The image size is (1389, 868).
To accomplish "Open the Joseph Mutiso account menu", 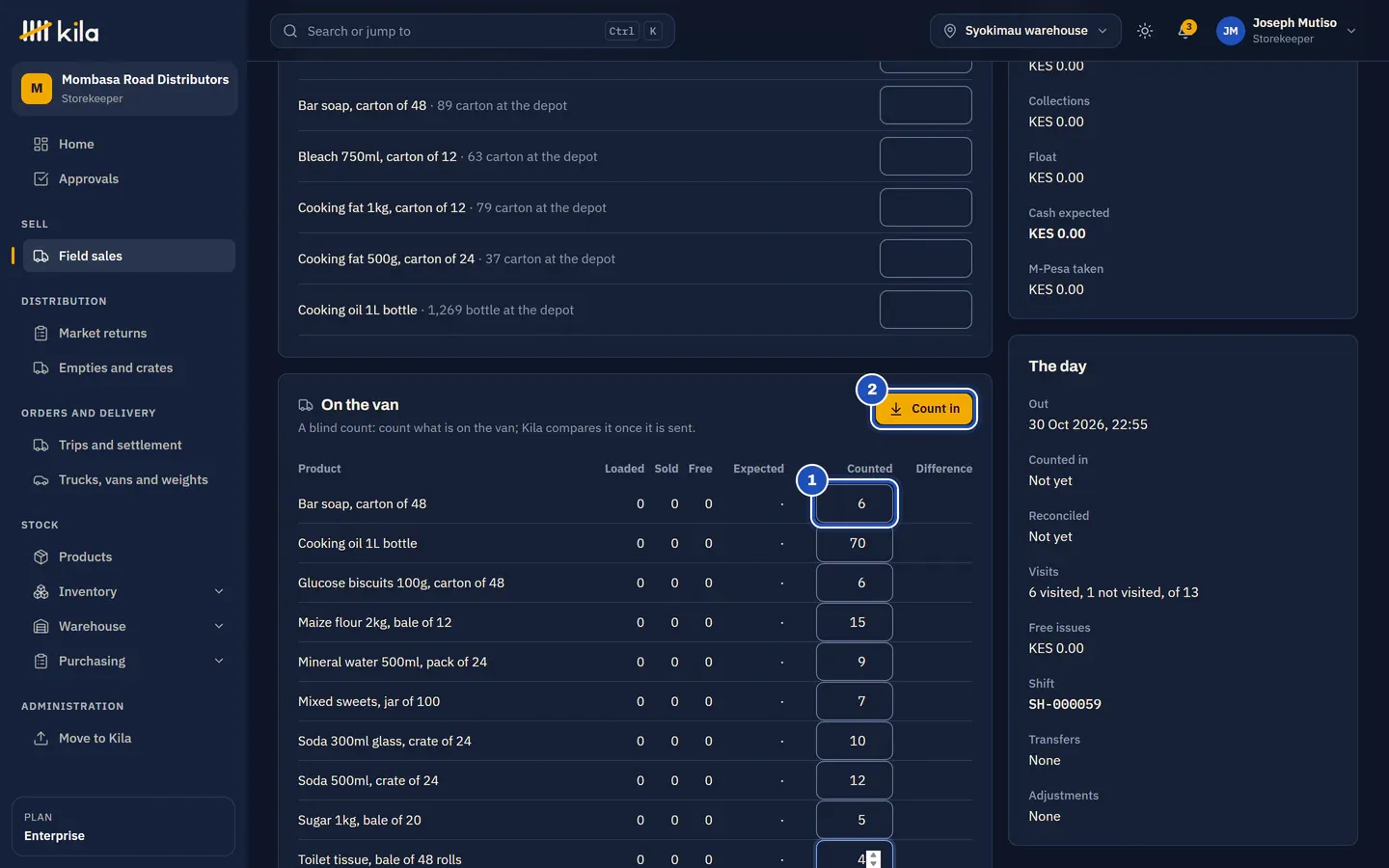I will [x=1287, y=31].
